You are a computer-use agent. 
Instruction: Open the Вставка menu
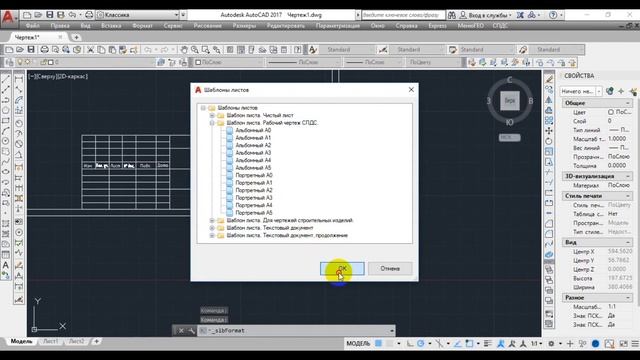click(111, 26)
